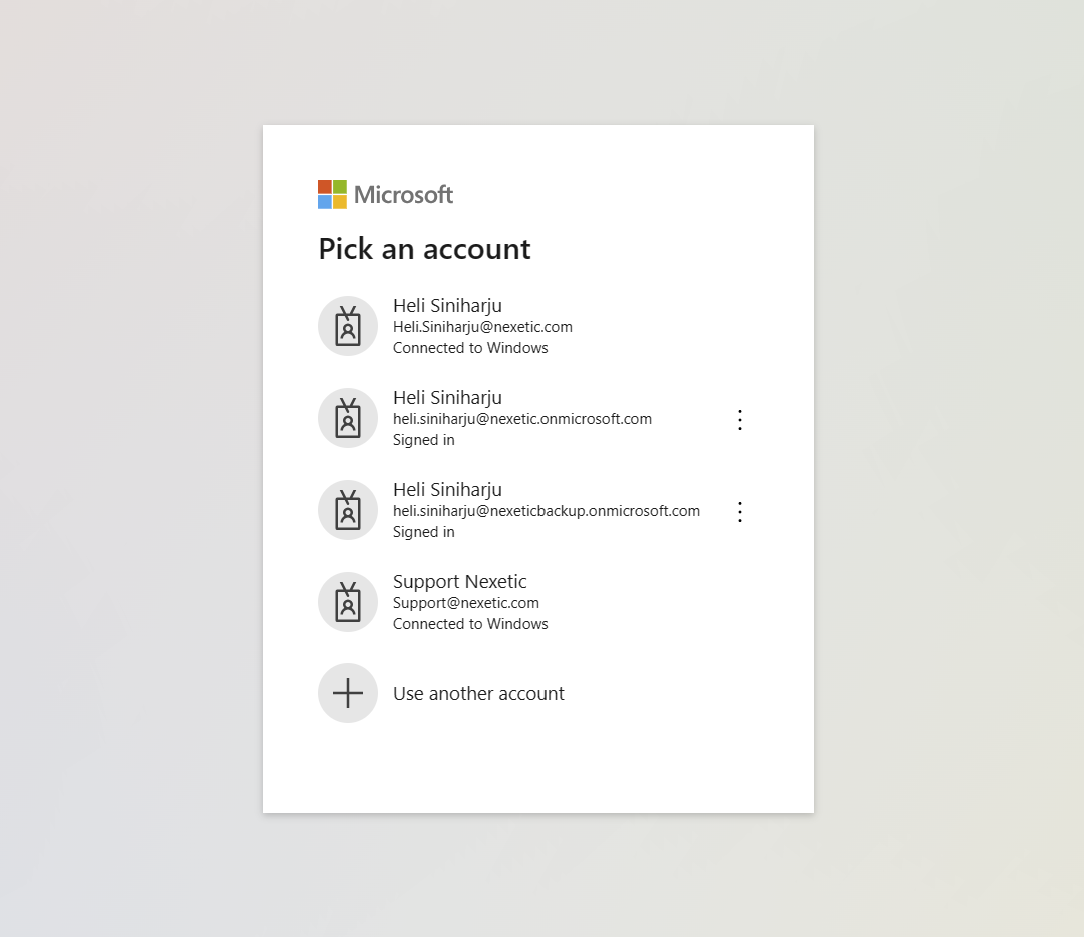Select email Support@nexetic.com
This screenshot has height=937, width=1085.
coord(466,603)
